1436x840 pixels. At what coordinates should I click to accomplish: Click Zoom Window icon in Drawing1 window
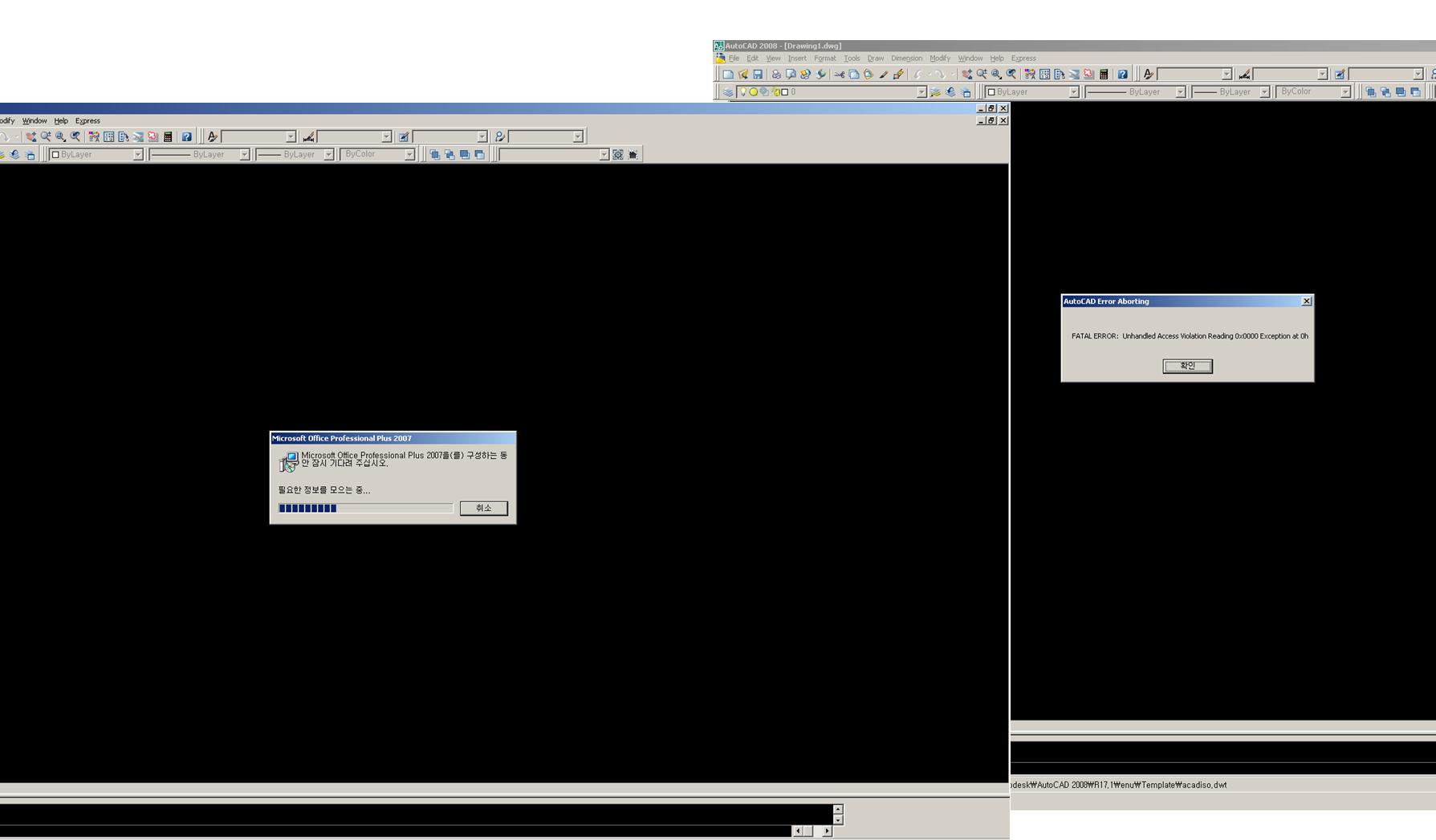[x=996, y=75]
